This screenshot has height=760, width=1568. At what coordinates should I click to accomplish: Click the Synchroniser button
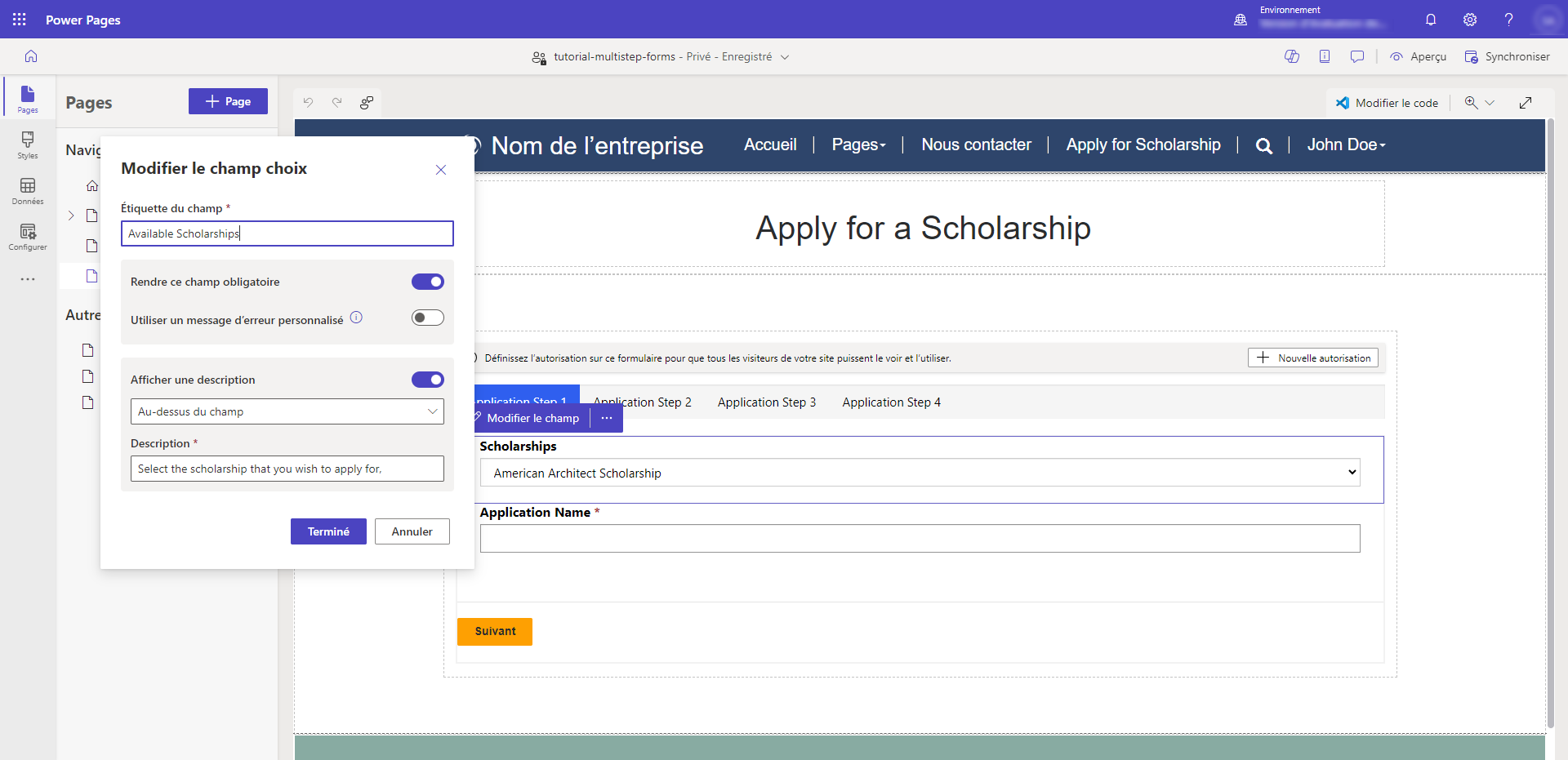tap(1507, 56)
